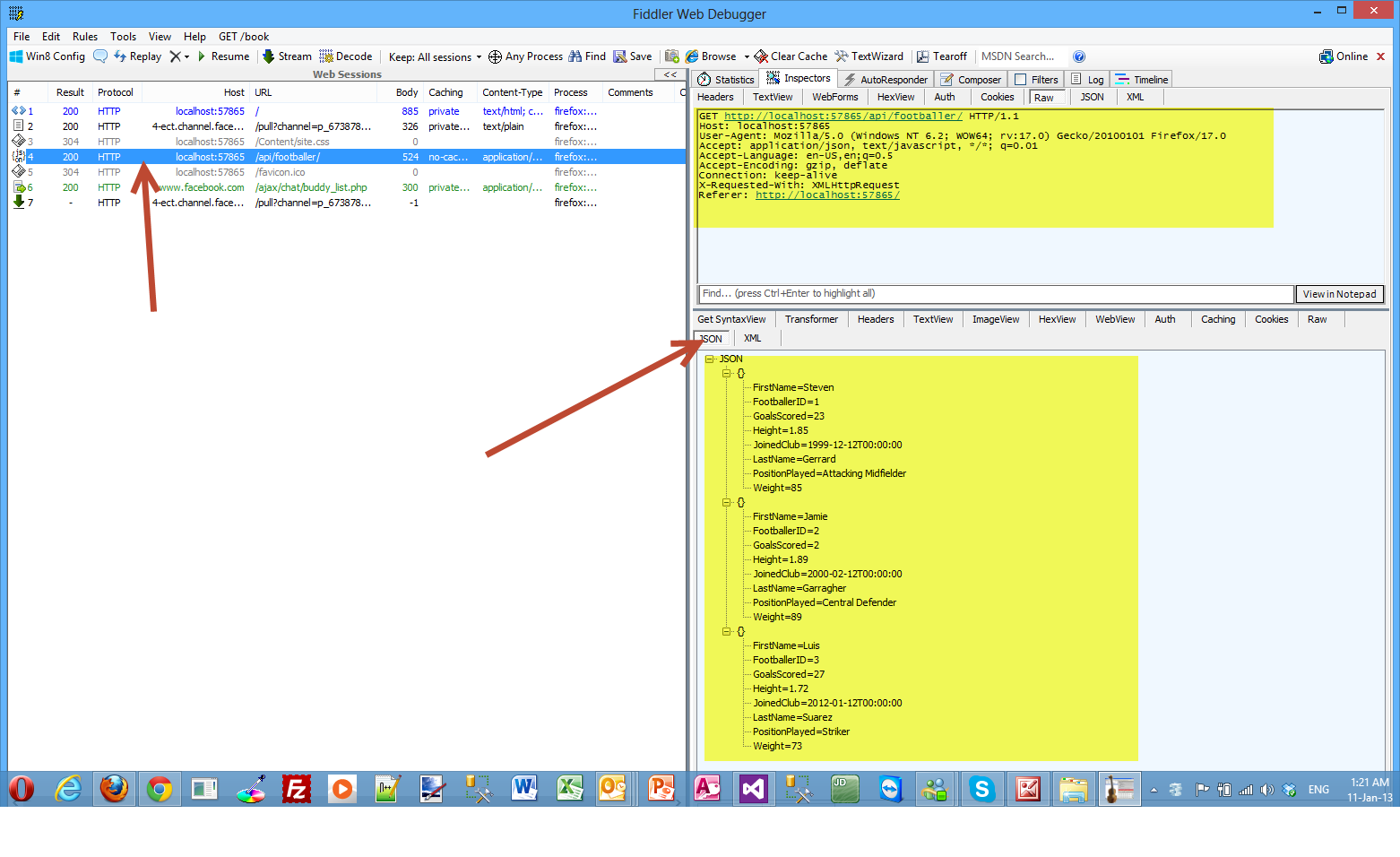Click the Replay toolbar button
Viewport: 1400px width, 857px height.
tap(137, 56)
